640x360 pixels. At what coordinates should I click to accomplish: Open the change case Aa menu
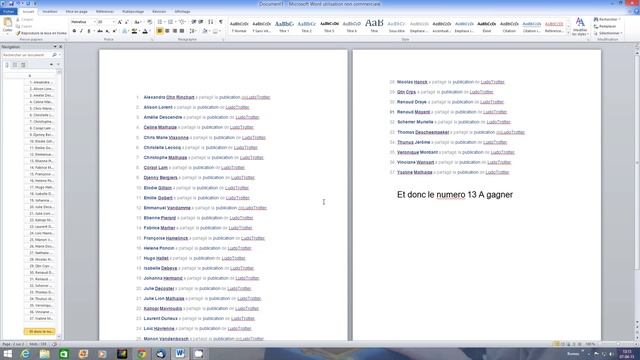coord(138,22)
